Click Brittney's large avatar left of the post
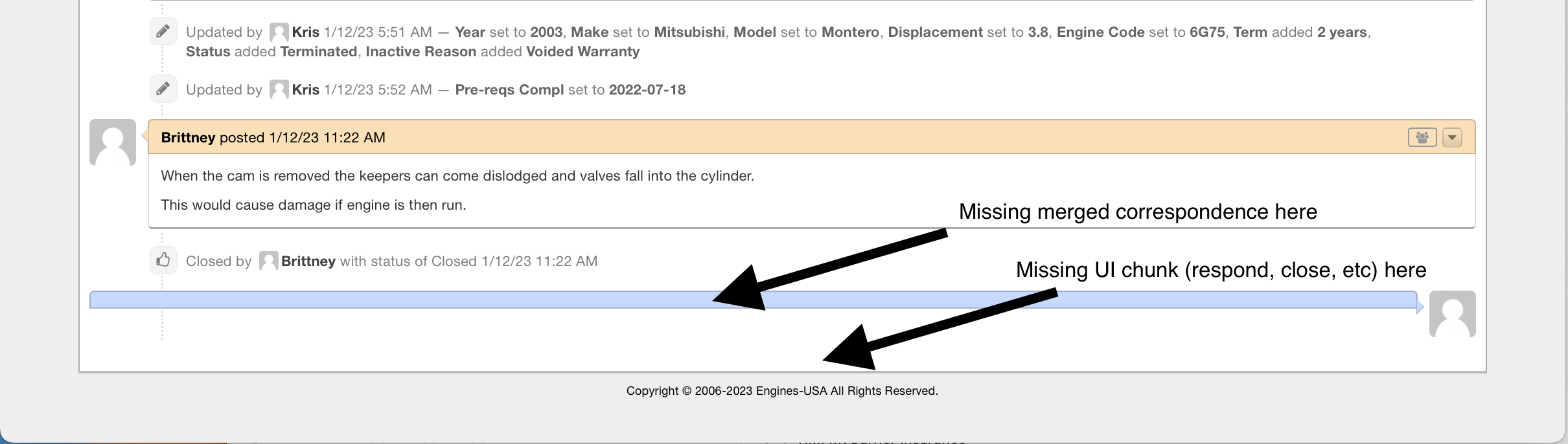Screen dimensions: 1568x444 point(113,142)
